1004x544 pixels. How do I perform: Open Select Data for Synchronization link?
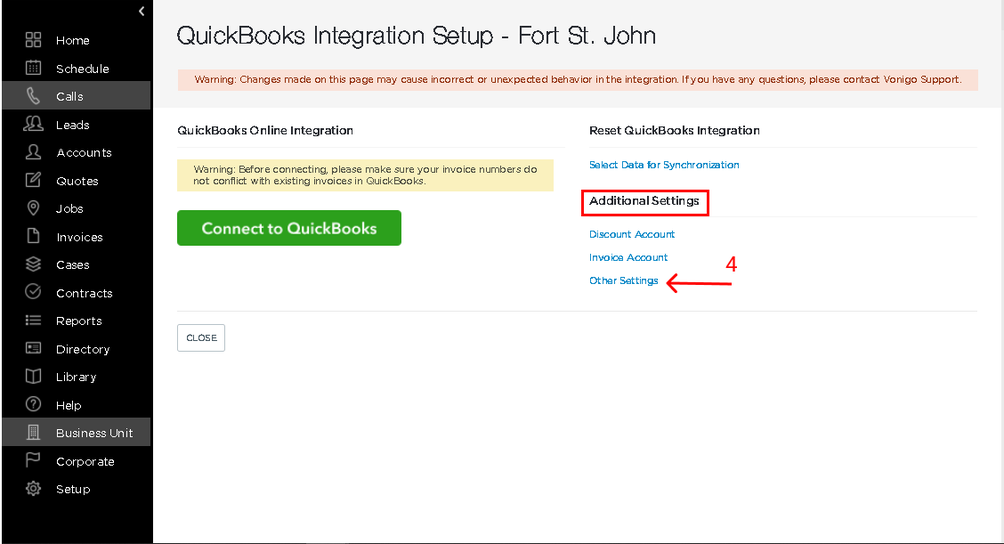pyautogui.click(x=664, y=165)
